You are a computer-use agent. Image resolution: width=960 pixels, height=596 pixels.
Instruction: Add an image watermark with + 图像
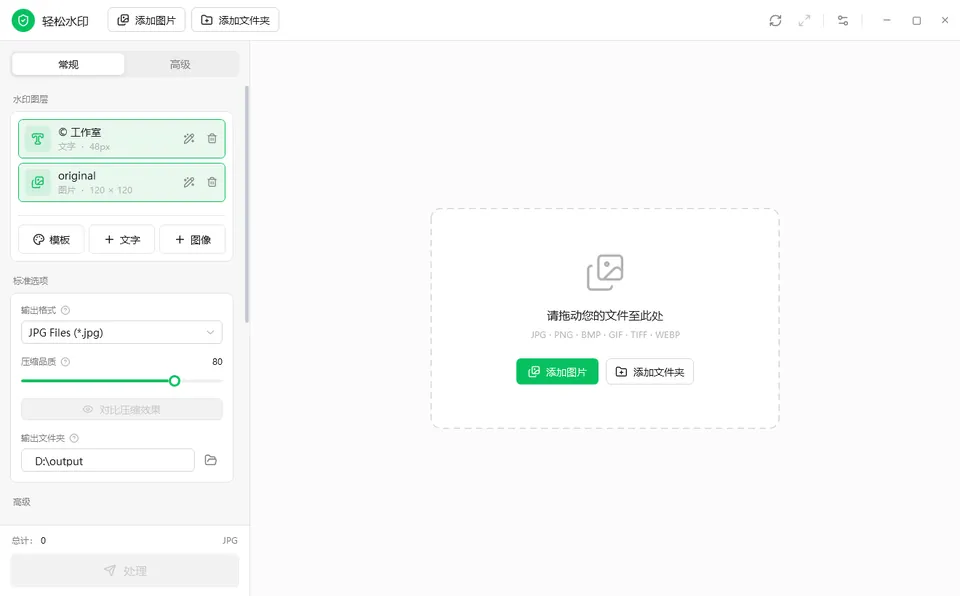point(192,240)
